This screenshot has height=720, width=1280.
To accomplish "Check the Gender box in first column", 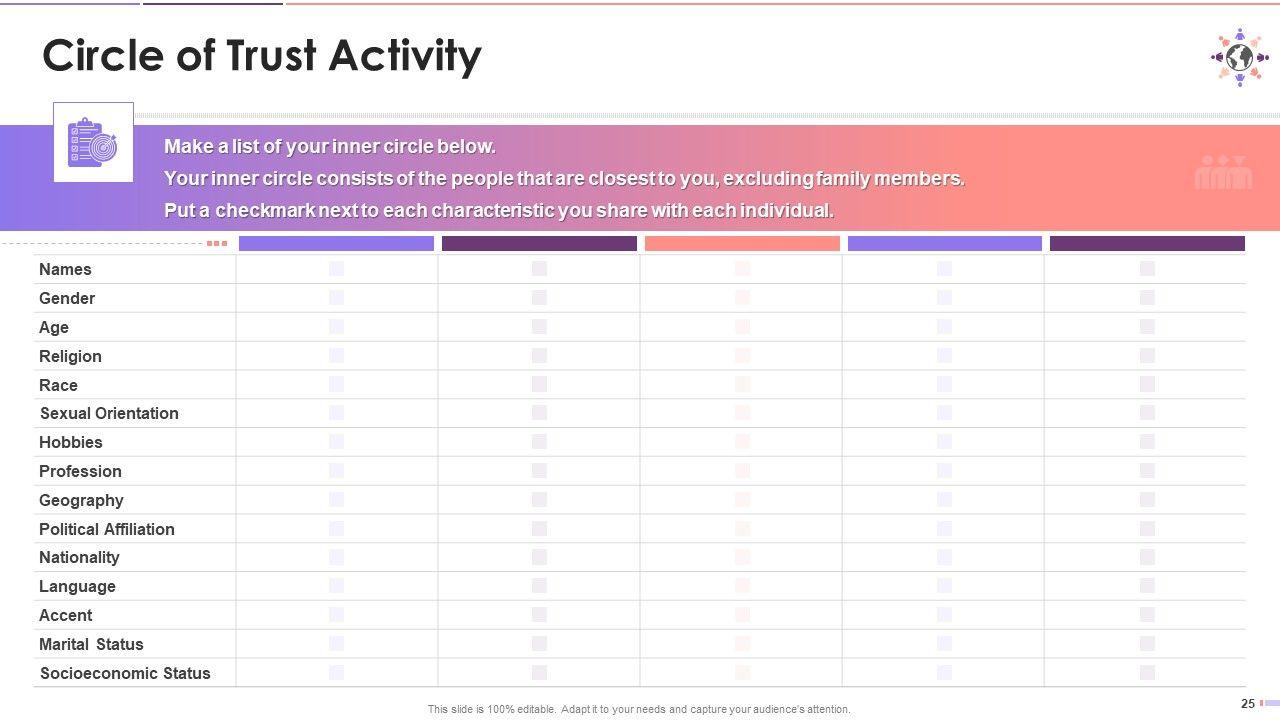I will click(x=336, y=298).
